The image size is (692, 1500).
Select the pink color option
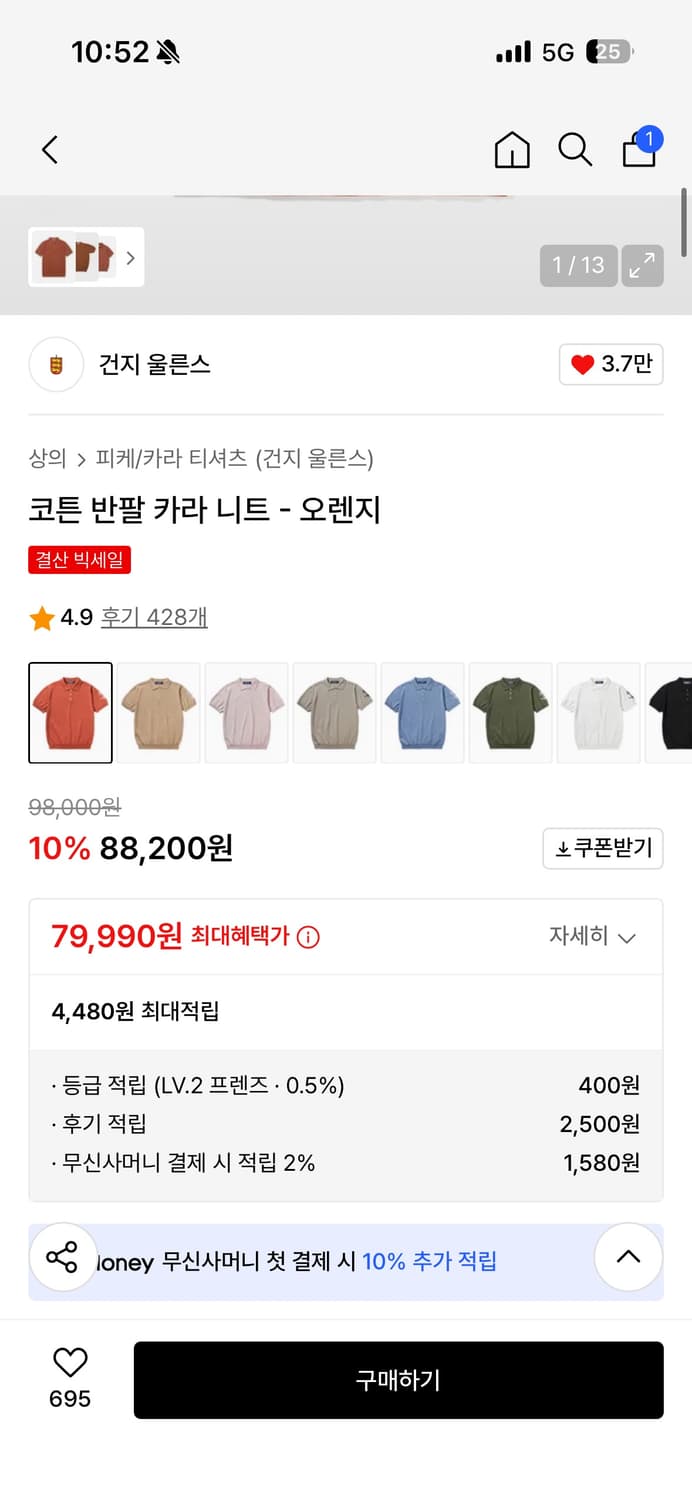[x=246, y=712]
